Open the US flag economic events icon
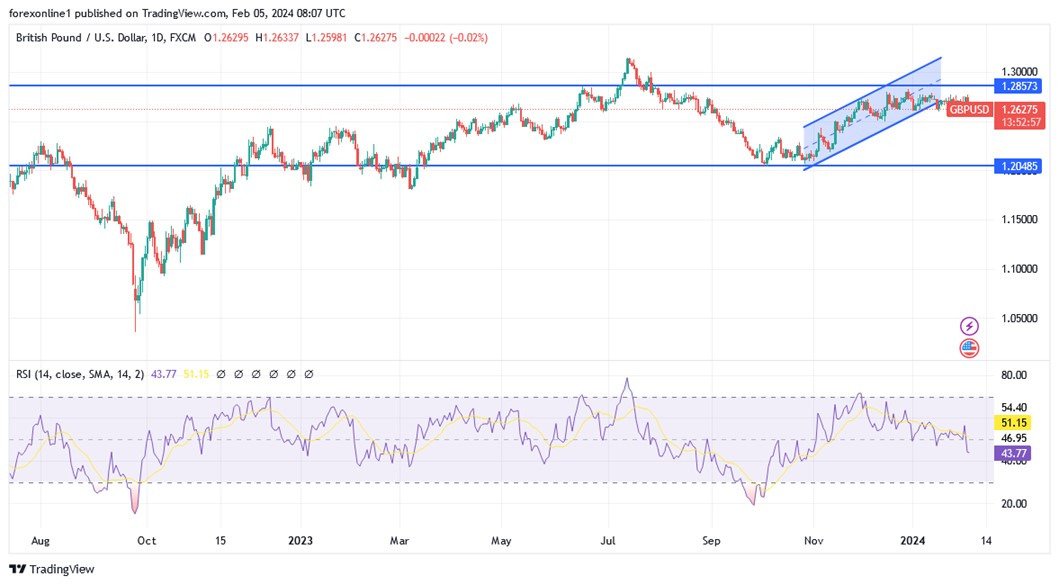Screen dimensions: 1059x585 tap(968, 347)
